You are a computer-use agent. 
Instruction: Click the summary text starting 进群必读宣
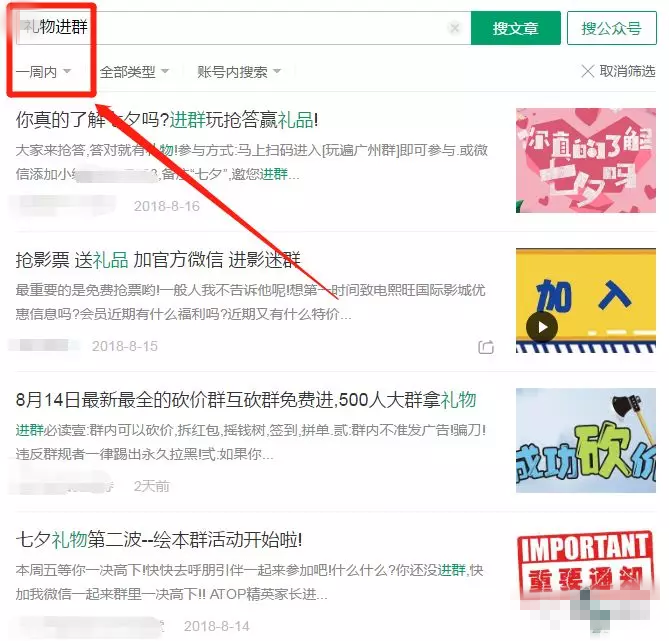pyautogui.click(x=250, y=441)
